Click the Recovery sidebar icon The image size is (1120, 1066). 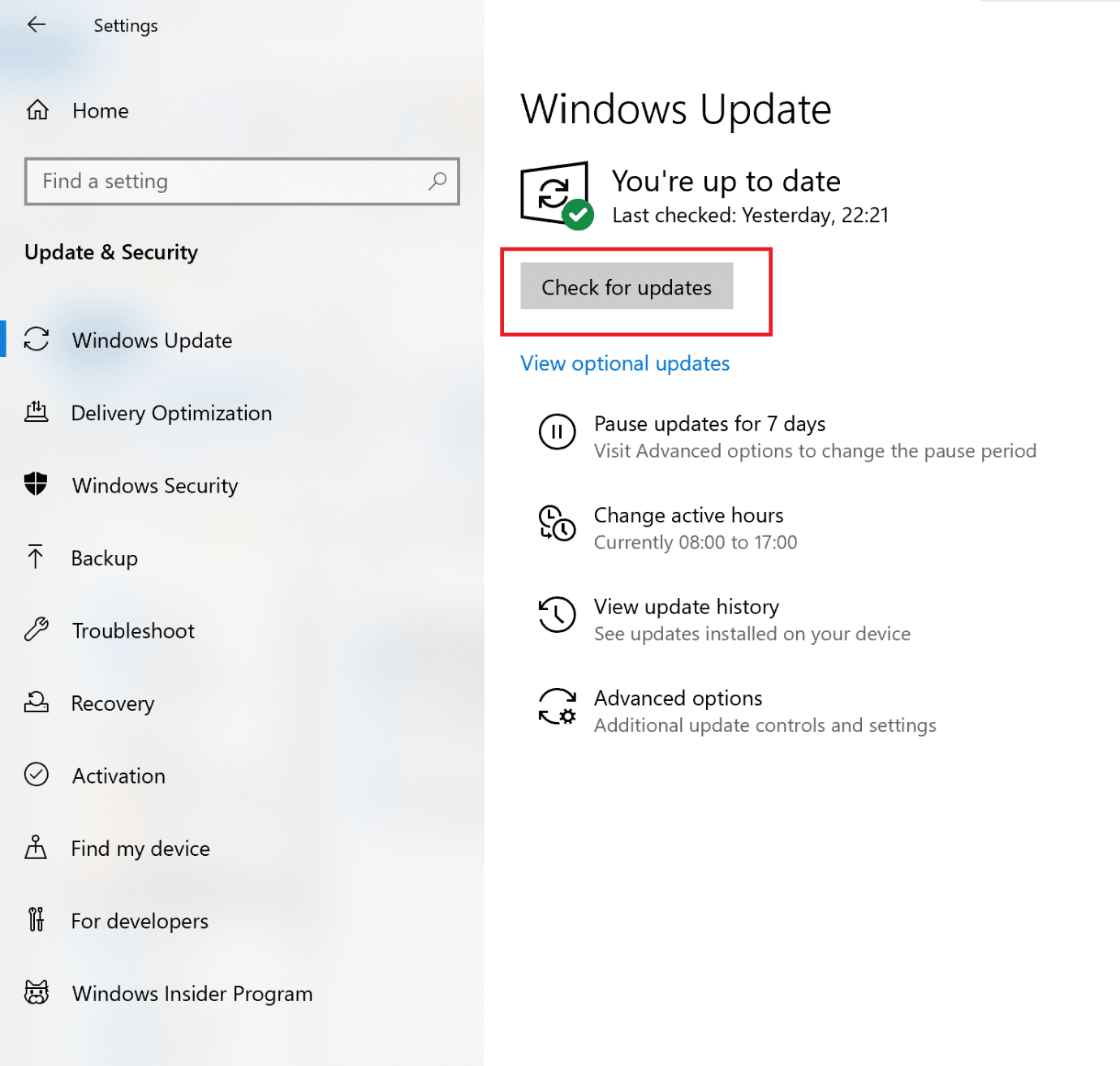click(x=37, y=703)
